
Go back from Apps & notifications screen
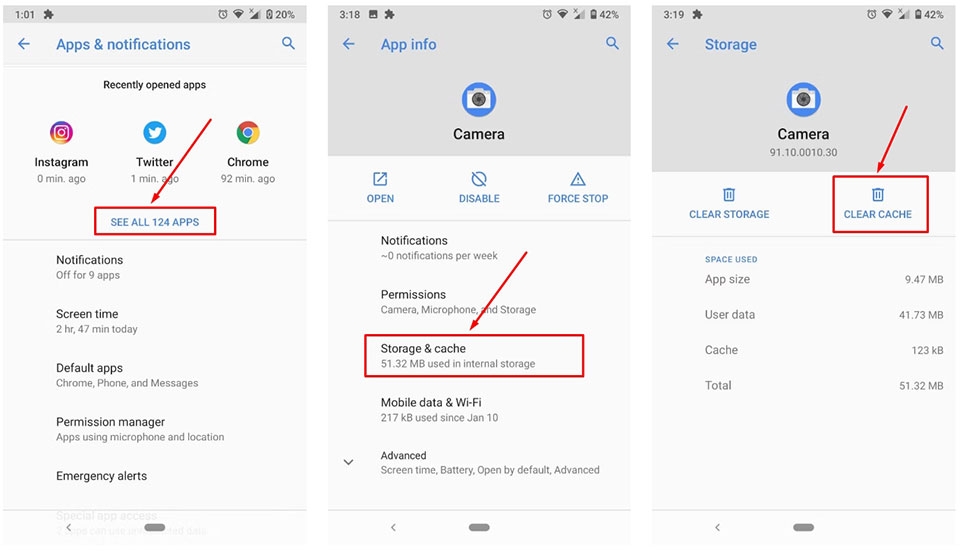(x=24, y=43)
